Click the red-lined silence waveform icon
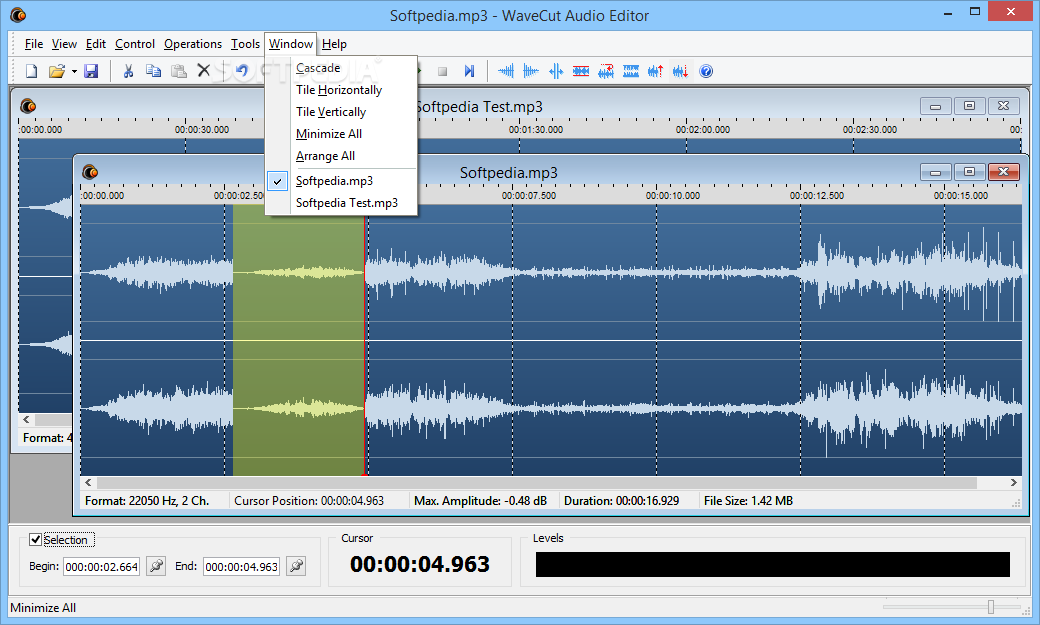 tap(581, 71)
